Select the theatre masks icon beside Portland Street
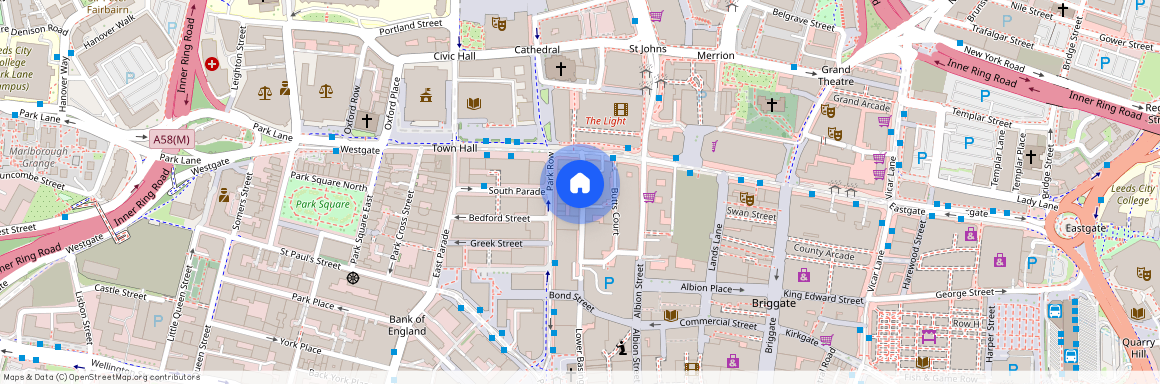This screenshot has height=384, width=1160. tap(499, 24)
